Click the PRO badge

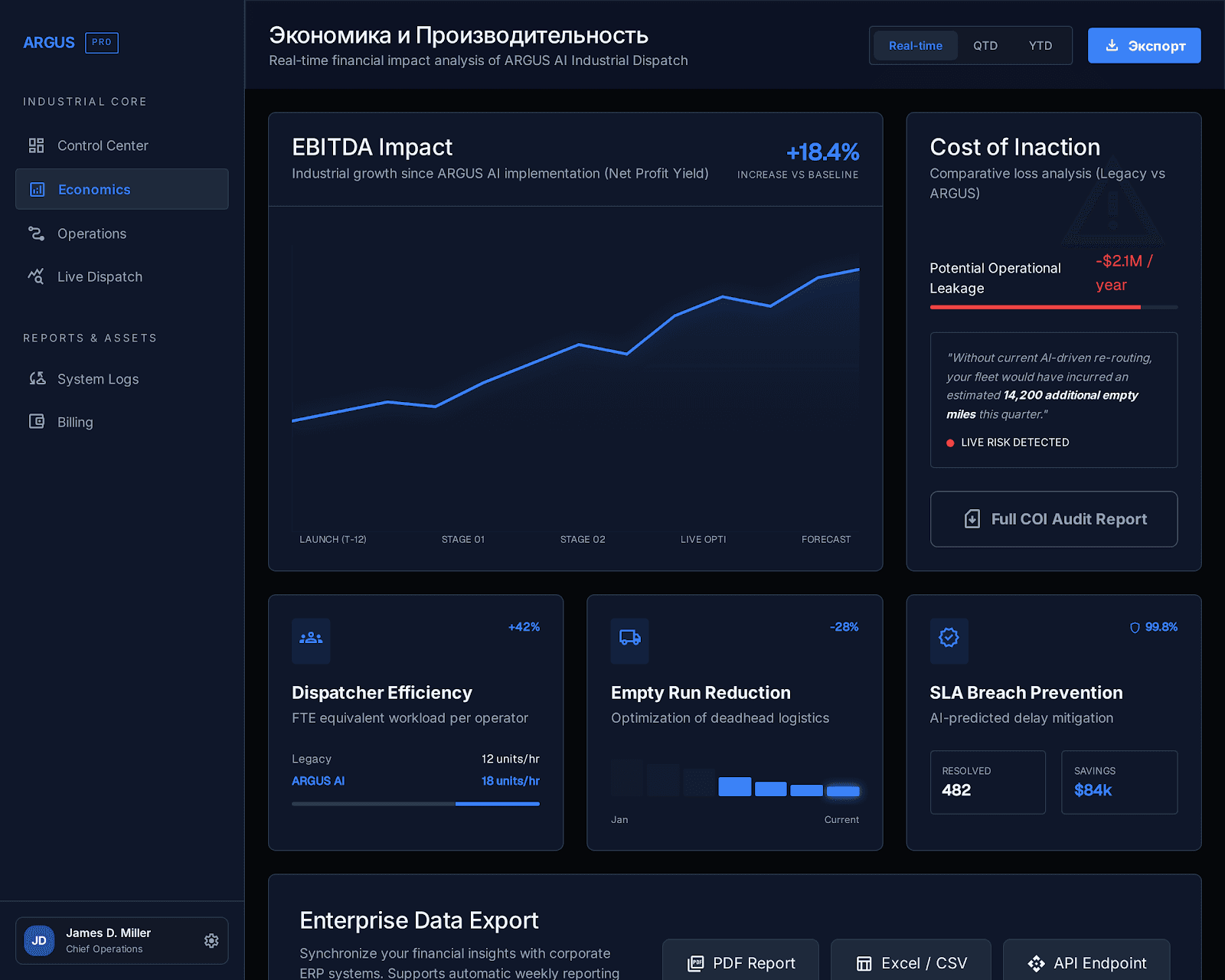click(102, 43)
